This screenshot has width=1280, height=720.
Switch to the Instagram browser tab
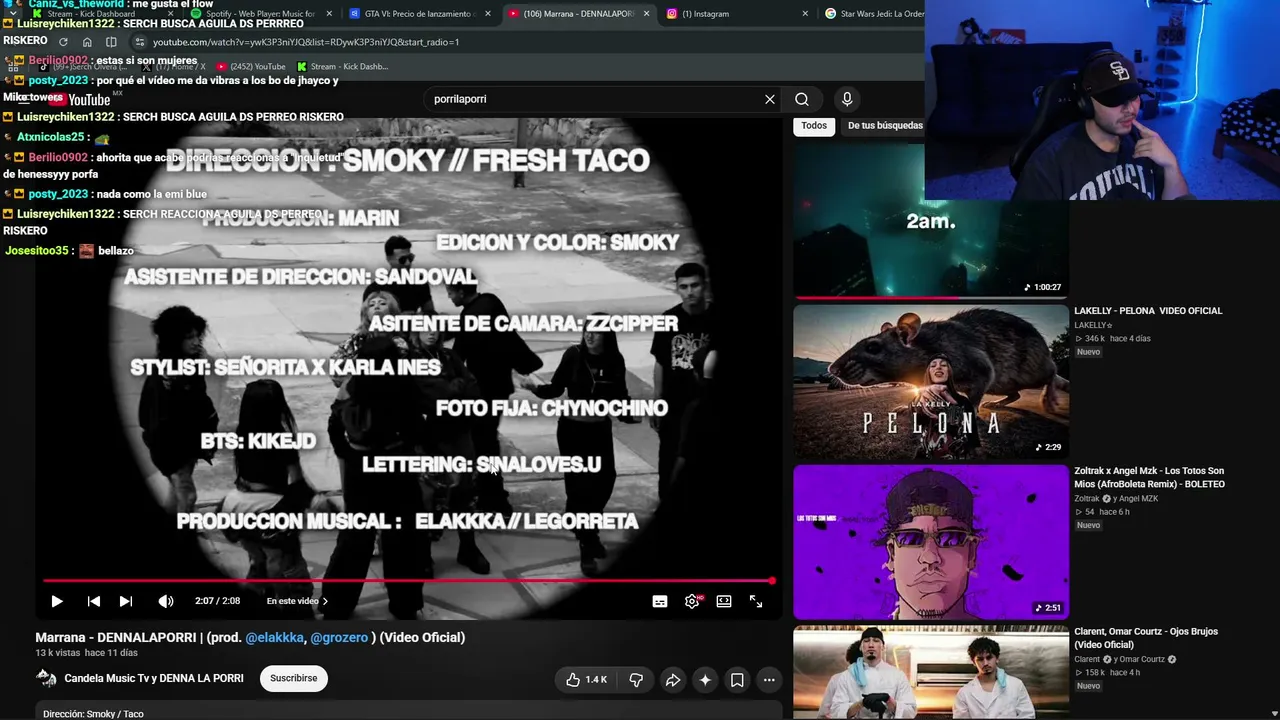[735, 14]
